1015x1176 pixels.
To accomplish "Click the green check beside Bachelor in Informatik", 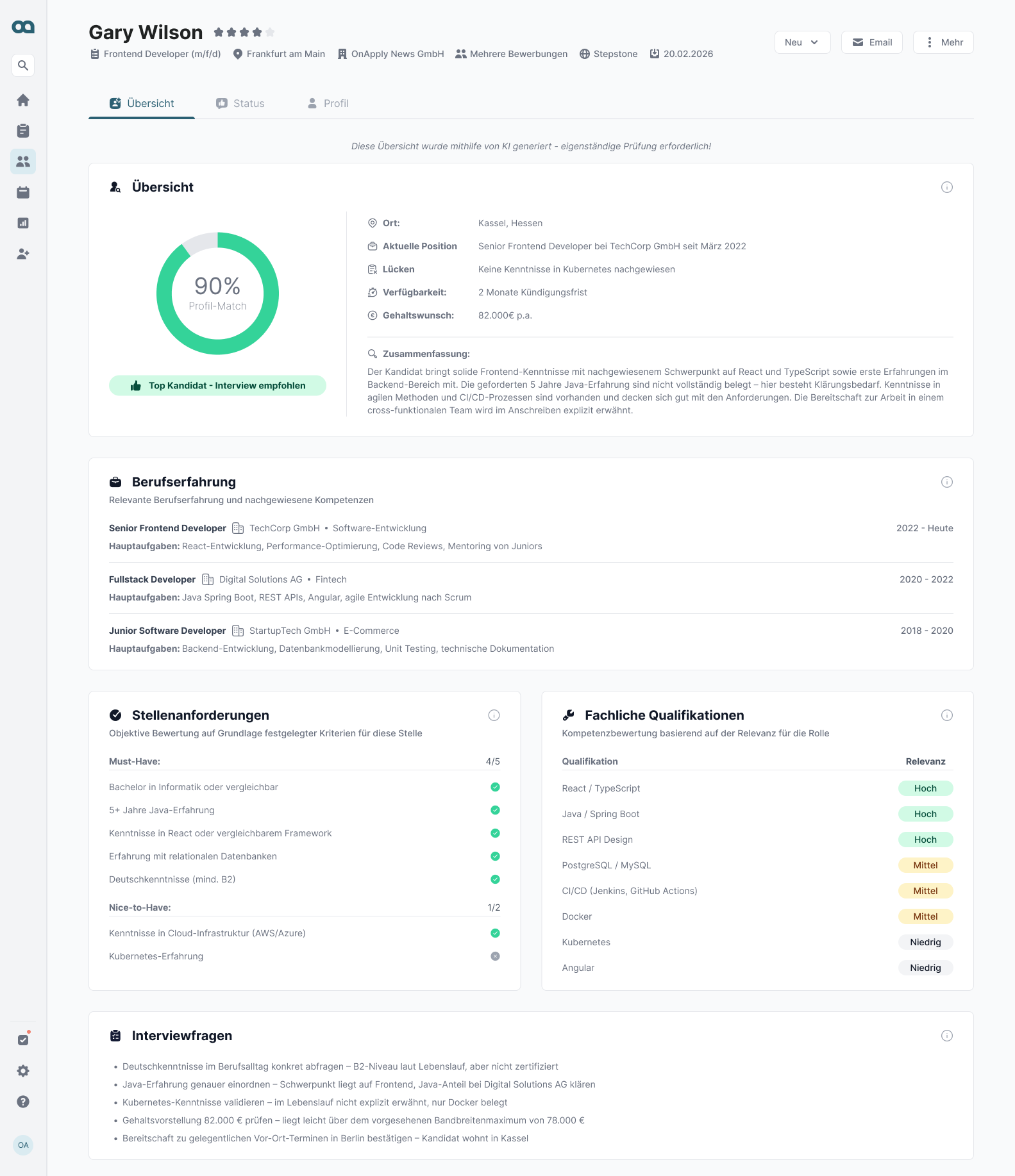I will [495, 787].
